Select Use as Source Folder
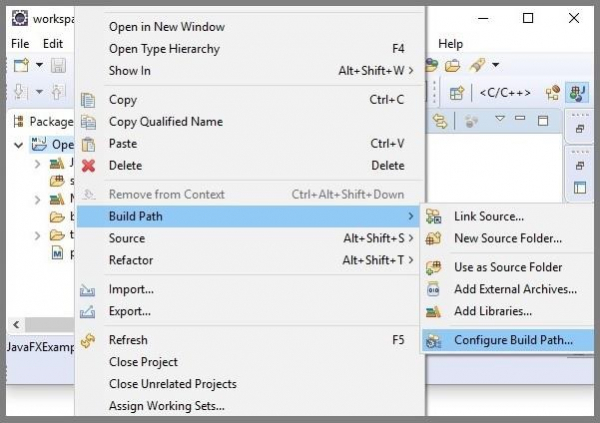 508,267
